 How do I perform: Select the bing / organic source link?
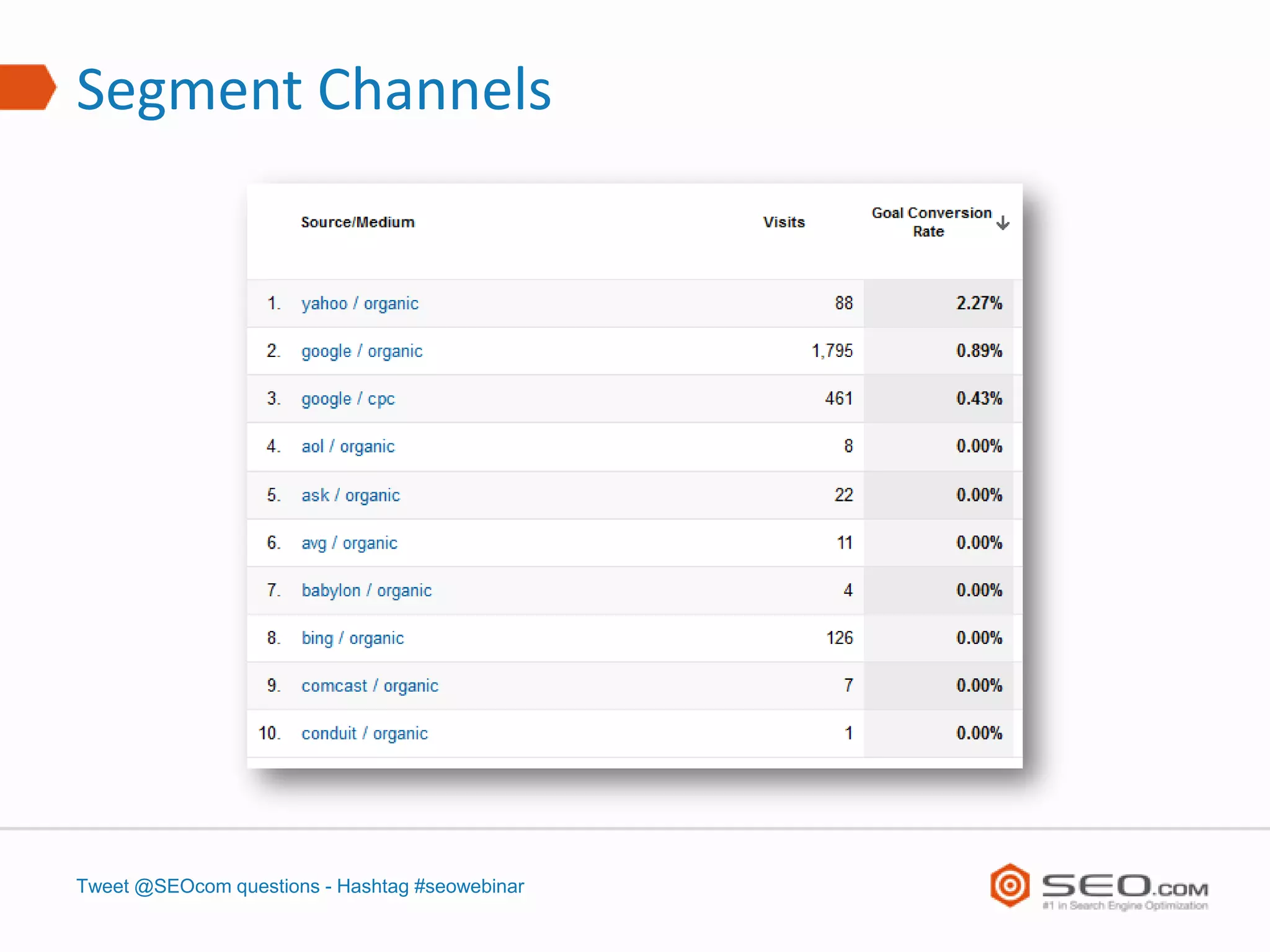[x=352, y=638]
